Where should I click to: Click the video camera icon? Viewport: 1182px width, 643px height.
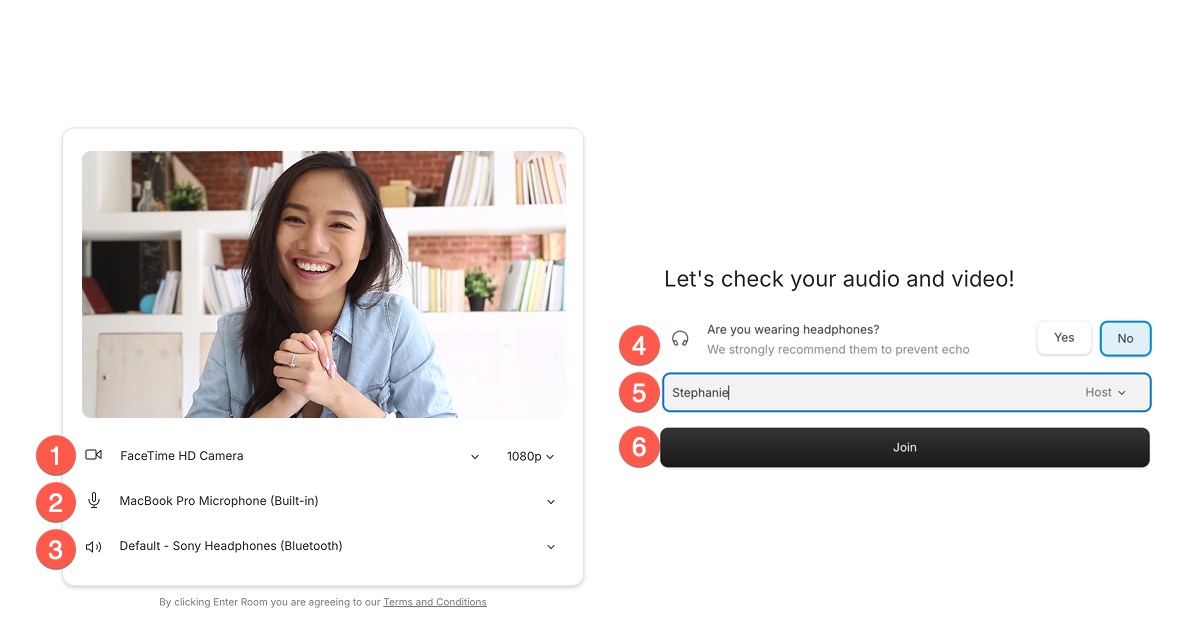[x=93, y=456]
